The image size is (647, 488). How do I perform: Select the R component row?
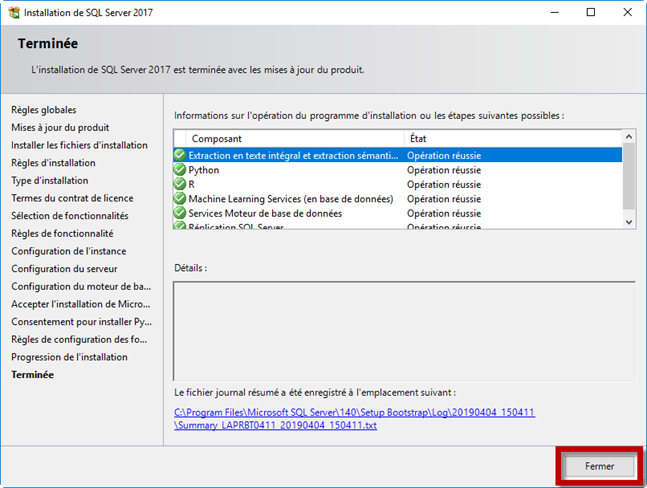pos(398,184)
